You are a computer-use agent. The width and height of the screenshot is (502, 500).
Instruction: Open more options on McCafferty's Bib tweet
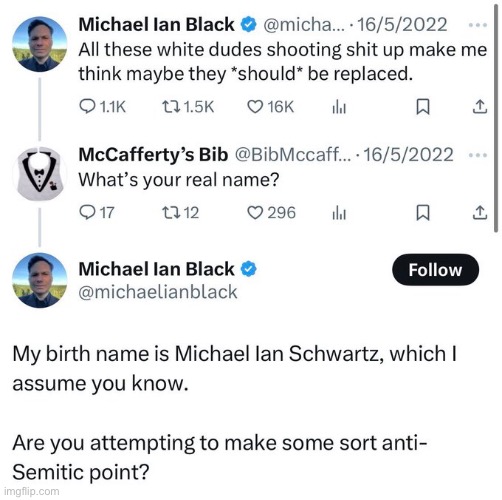[x=478, y=155]
